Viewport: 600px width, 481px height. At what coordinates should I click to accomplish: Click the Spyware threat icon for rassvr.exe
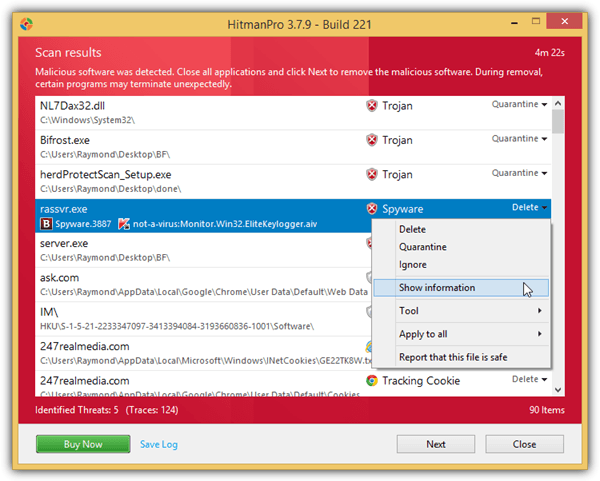click(x=371, y=209)
